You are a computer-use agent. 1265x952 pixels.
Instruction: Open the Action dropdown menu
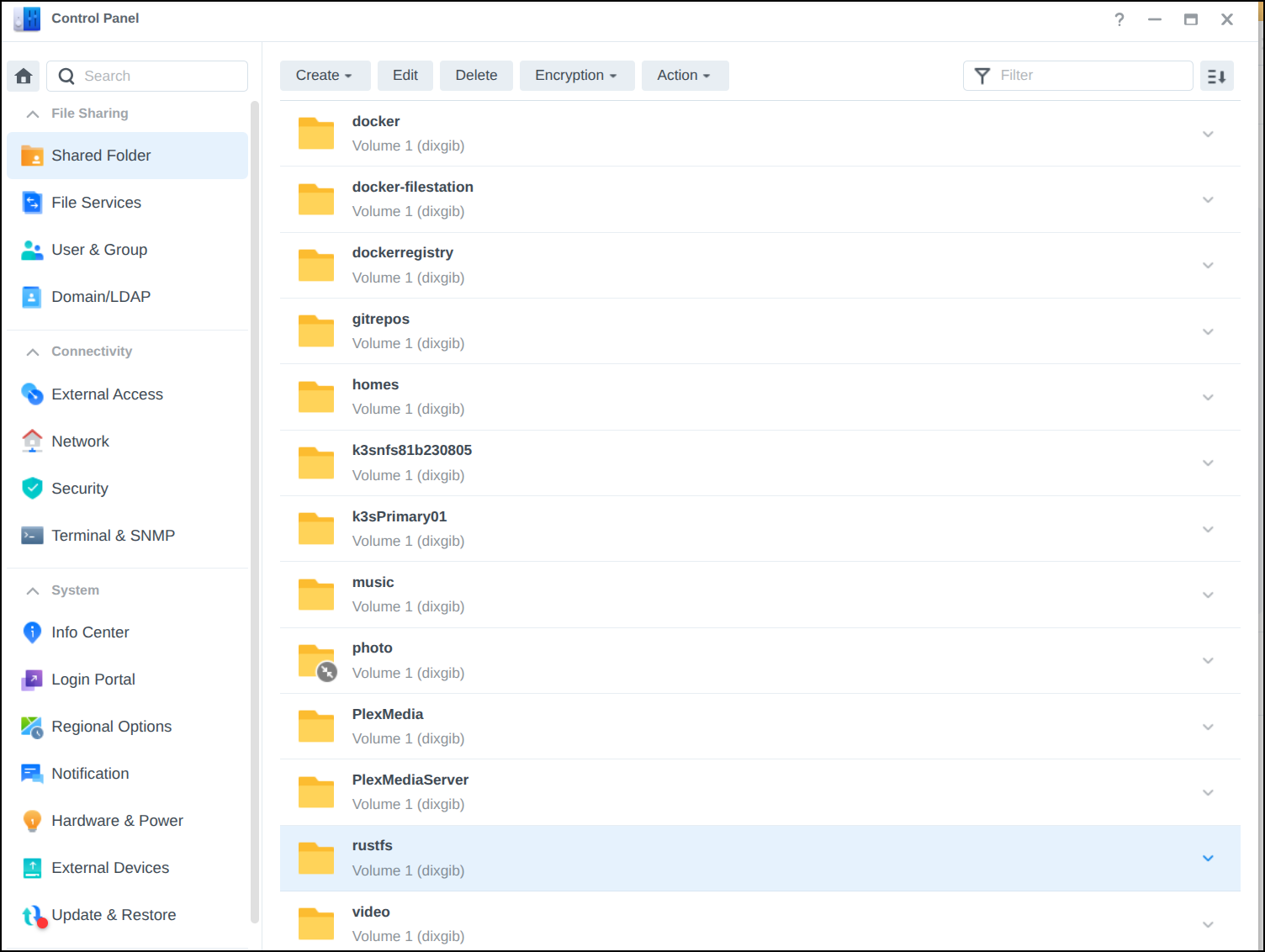(684, 76)
